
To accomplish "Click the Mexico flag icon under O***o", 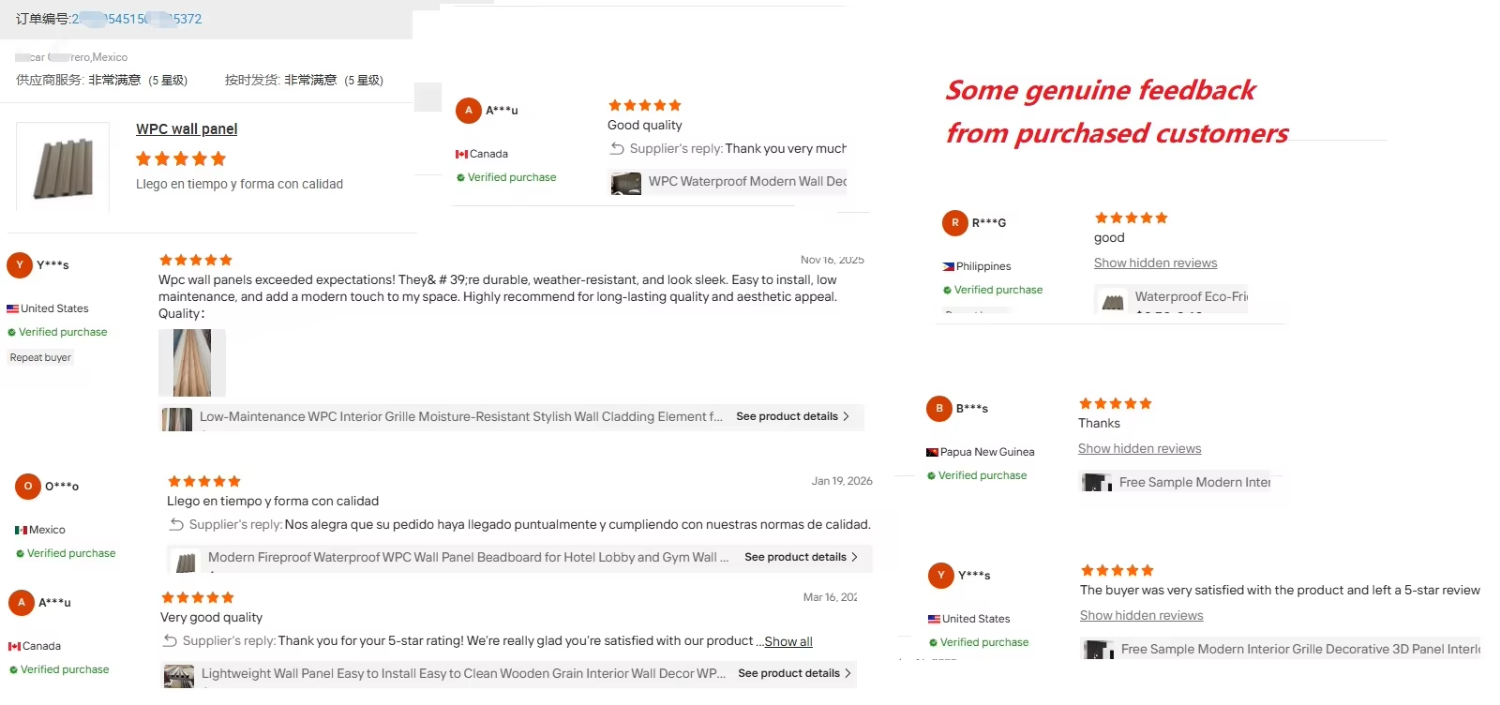I will tap(21, 530).
